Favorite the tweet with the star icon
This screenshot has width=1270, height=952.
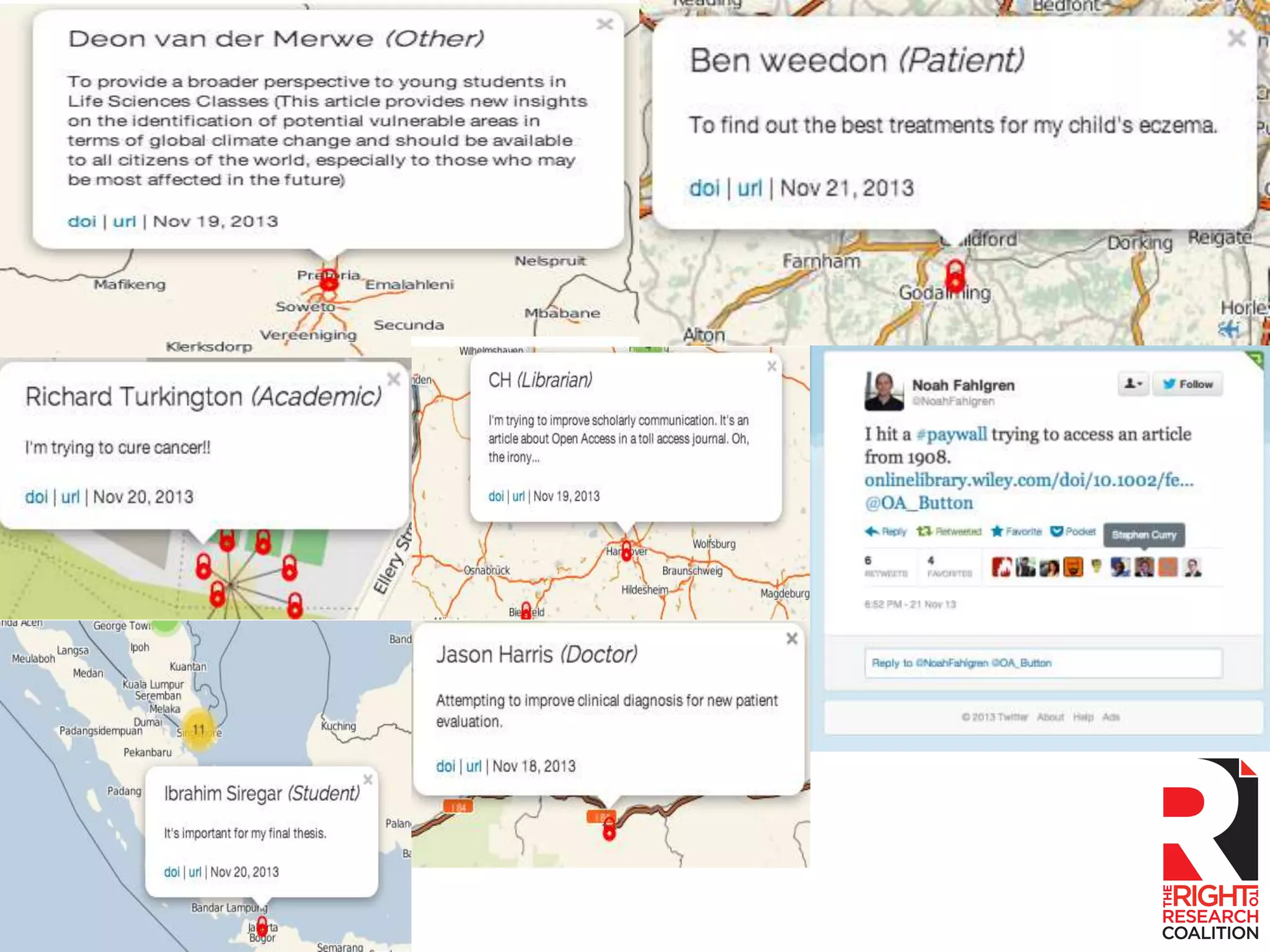(997, 531)
